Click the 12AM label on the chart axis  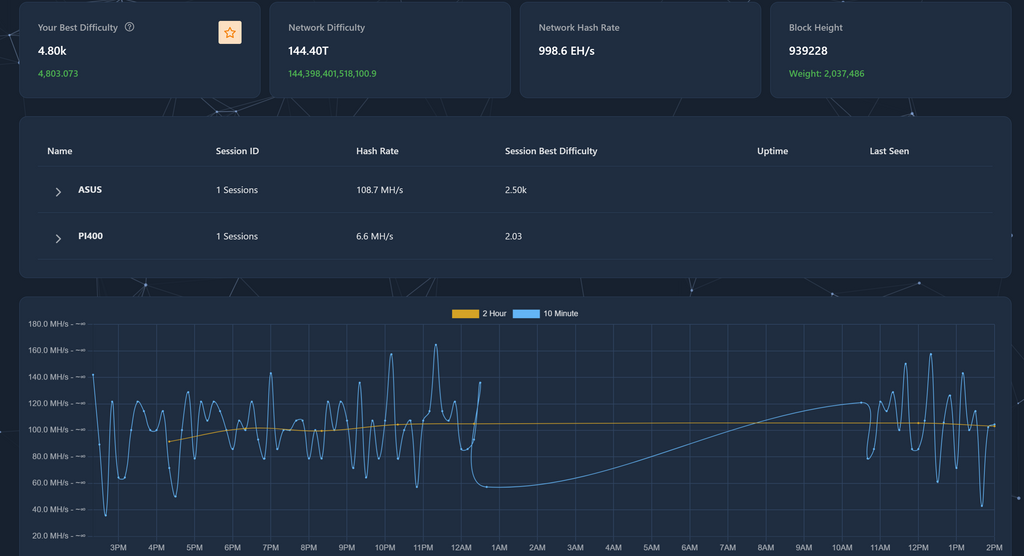461,547
